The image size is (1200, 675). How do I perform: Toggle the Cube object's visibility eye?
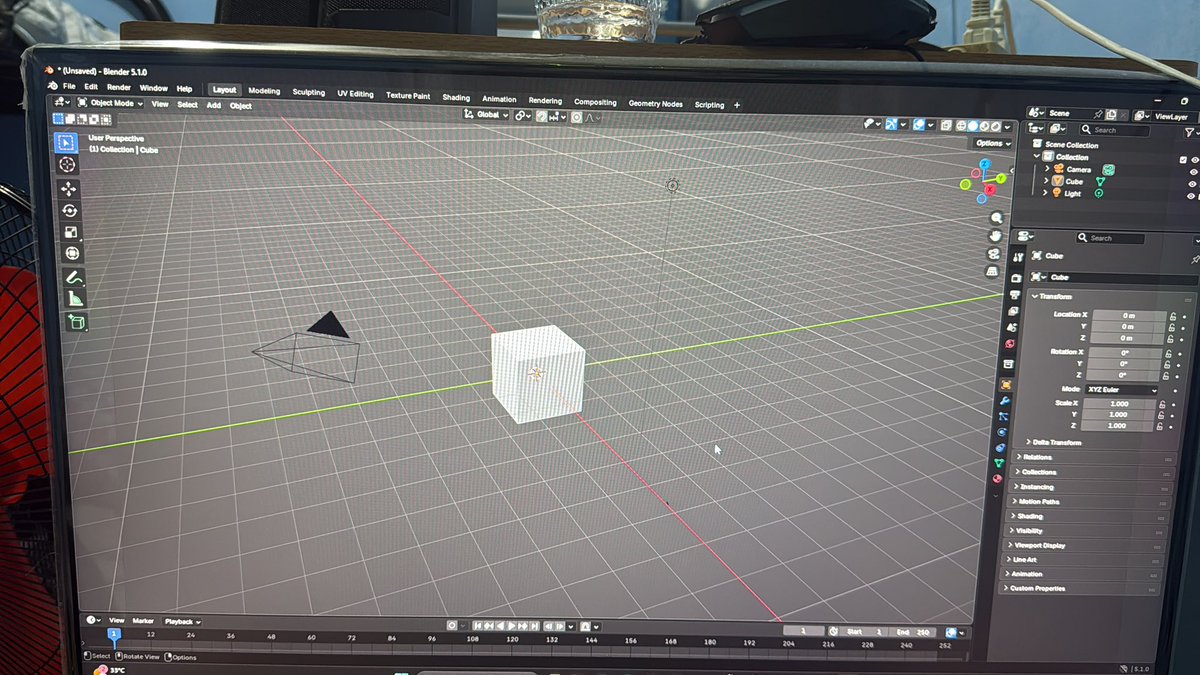[1192, 183]
